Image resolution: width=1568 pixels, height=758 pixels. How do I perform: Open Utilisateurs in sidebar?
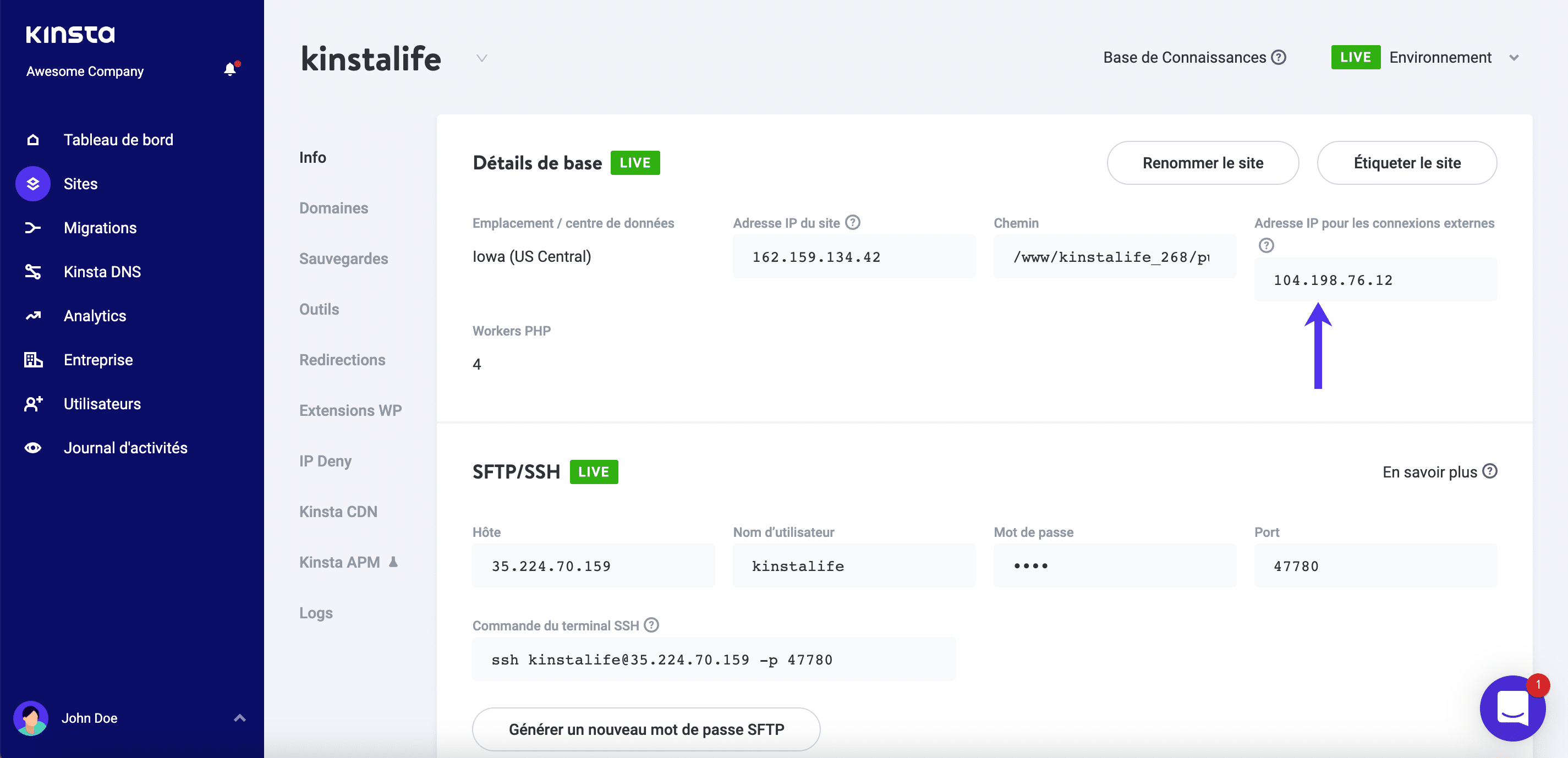click(x=102, y=403)
